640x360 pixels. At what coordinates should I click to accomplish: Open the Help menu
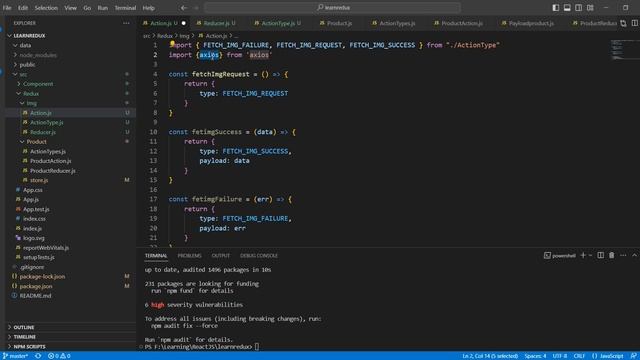click(x=149, y=8)
